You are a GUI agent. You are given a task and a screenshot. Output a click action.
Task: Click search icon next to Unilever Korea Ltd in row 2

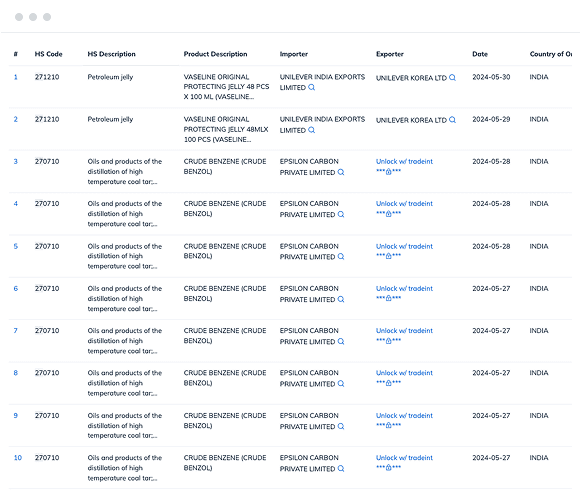tap(452, 120)
